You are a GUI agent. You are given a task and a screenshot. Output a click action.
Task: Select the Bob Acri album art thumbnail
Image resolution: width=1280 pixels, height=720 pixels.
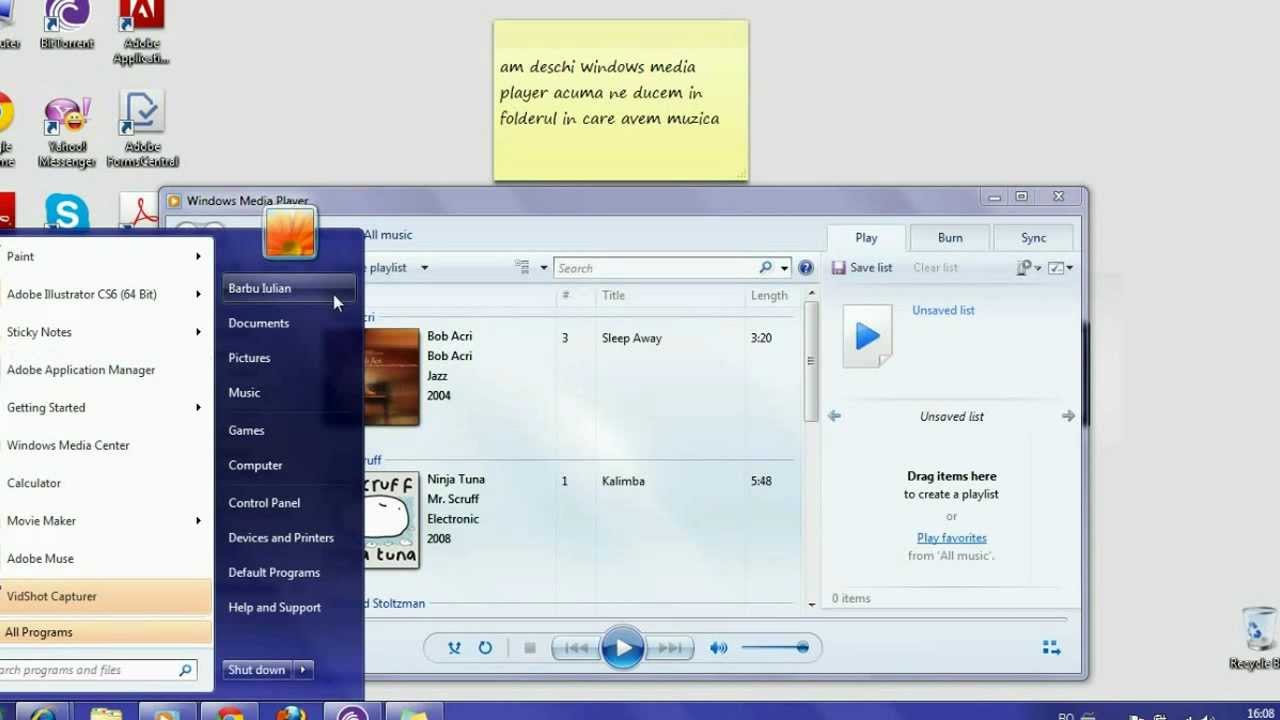(x=391, y=377)
